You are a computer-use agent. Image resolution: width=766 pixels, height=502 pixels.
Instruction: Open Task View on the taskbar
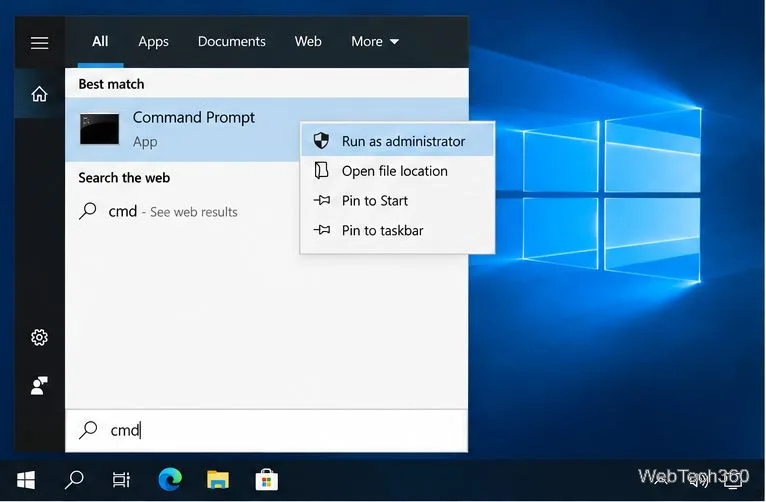(121, 480)
